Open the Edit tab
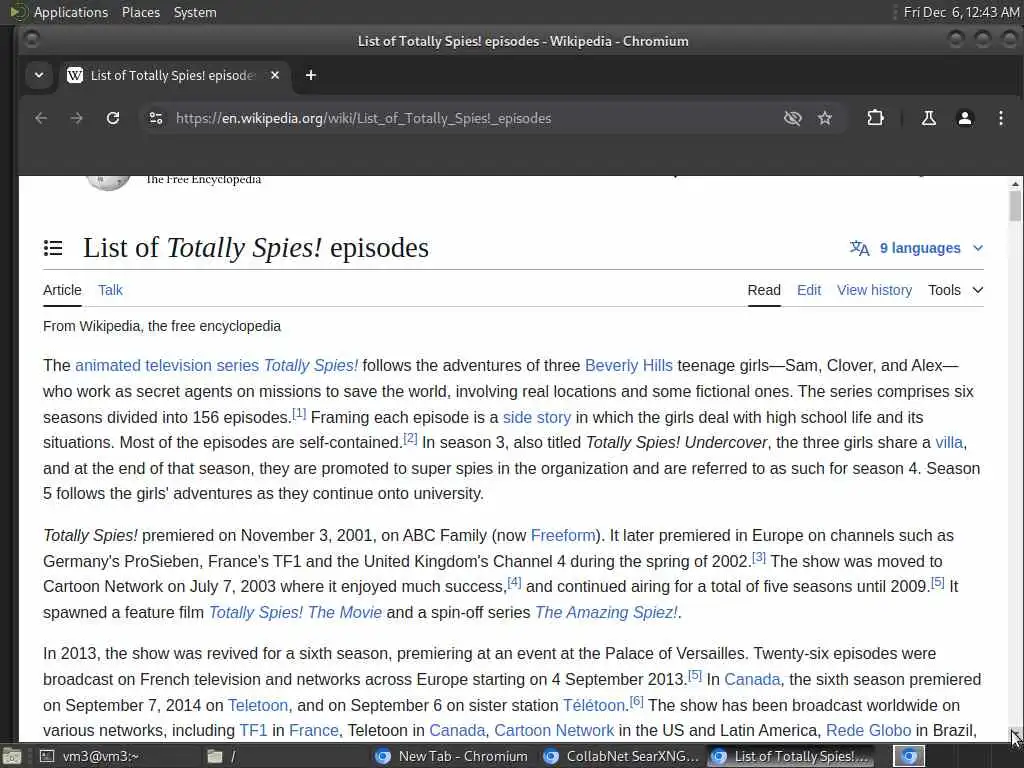The image size is (1024, 768). pyautogui.click(x=808, y=290)
